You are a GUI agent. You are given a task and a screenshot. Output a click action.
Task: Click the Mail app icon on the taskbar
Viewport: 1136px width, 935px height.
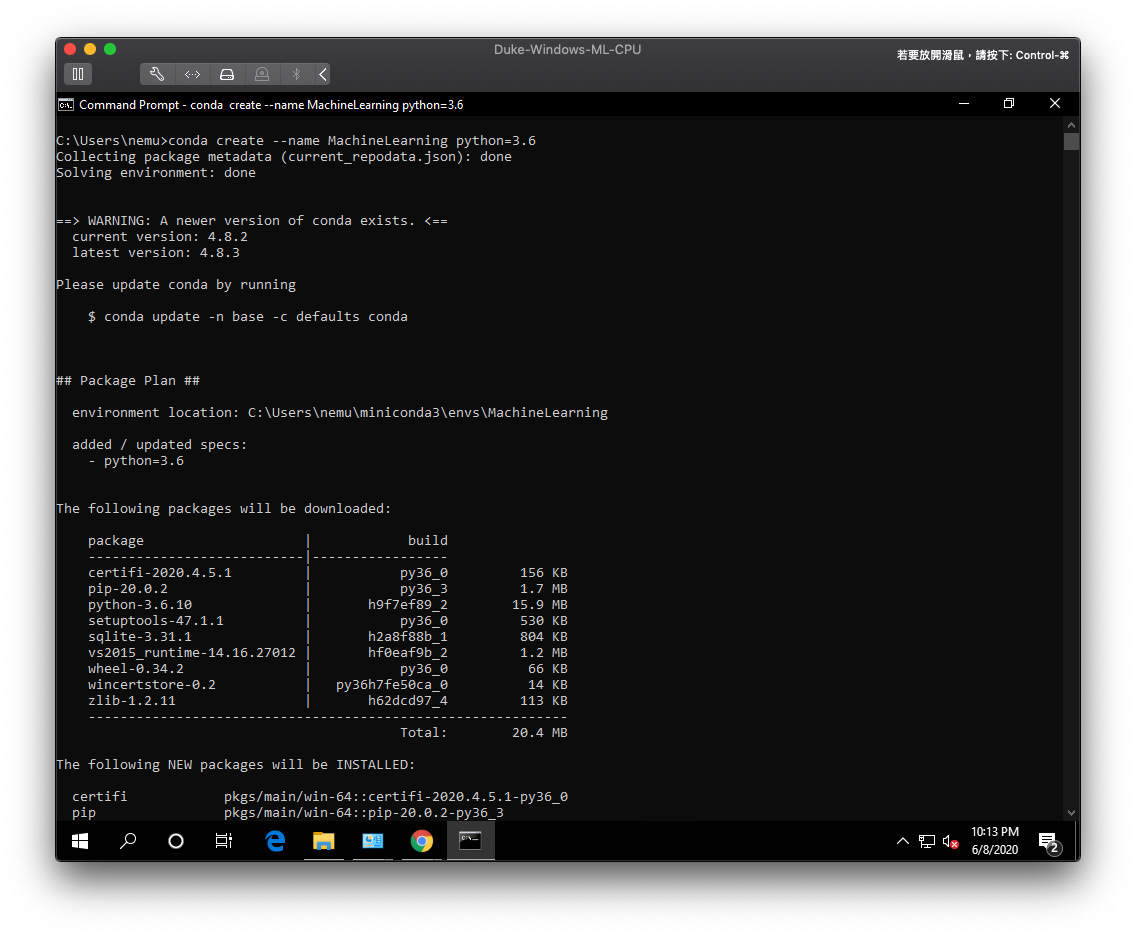[372, 841]
